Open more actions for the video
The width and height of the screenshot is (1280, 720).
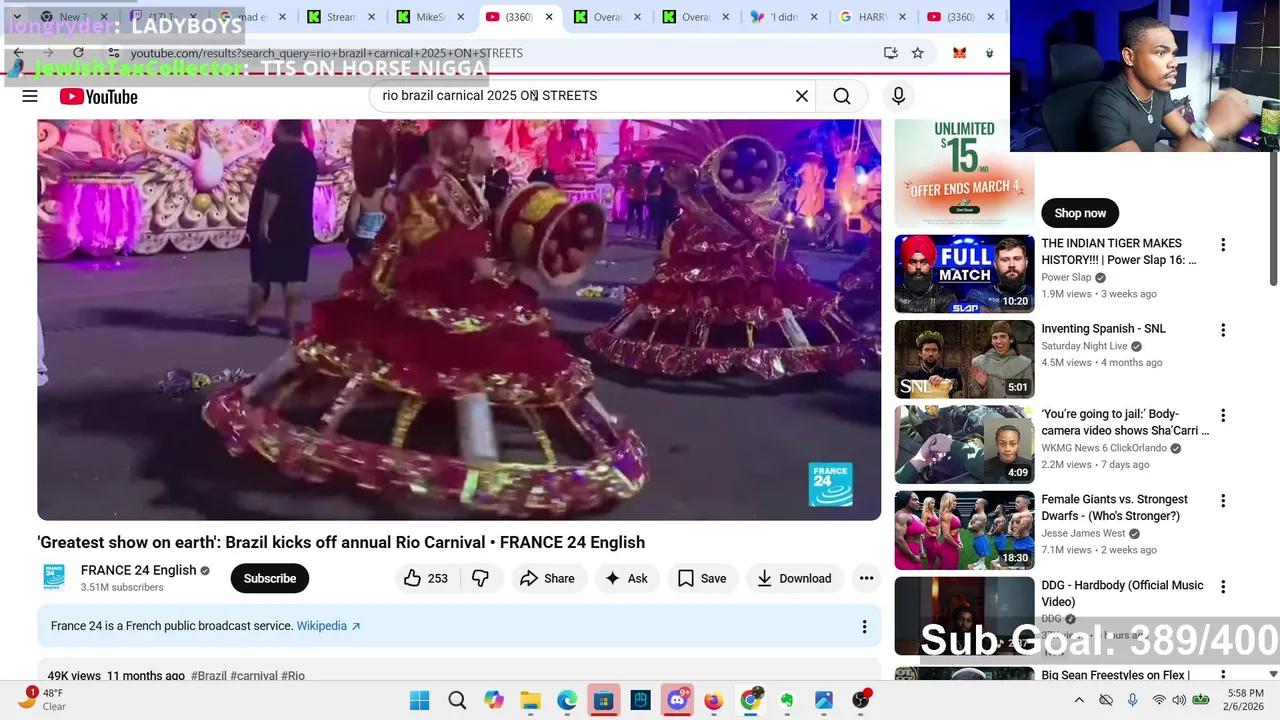866,578
